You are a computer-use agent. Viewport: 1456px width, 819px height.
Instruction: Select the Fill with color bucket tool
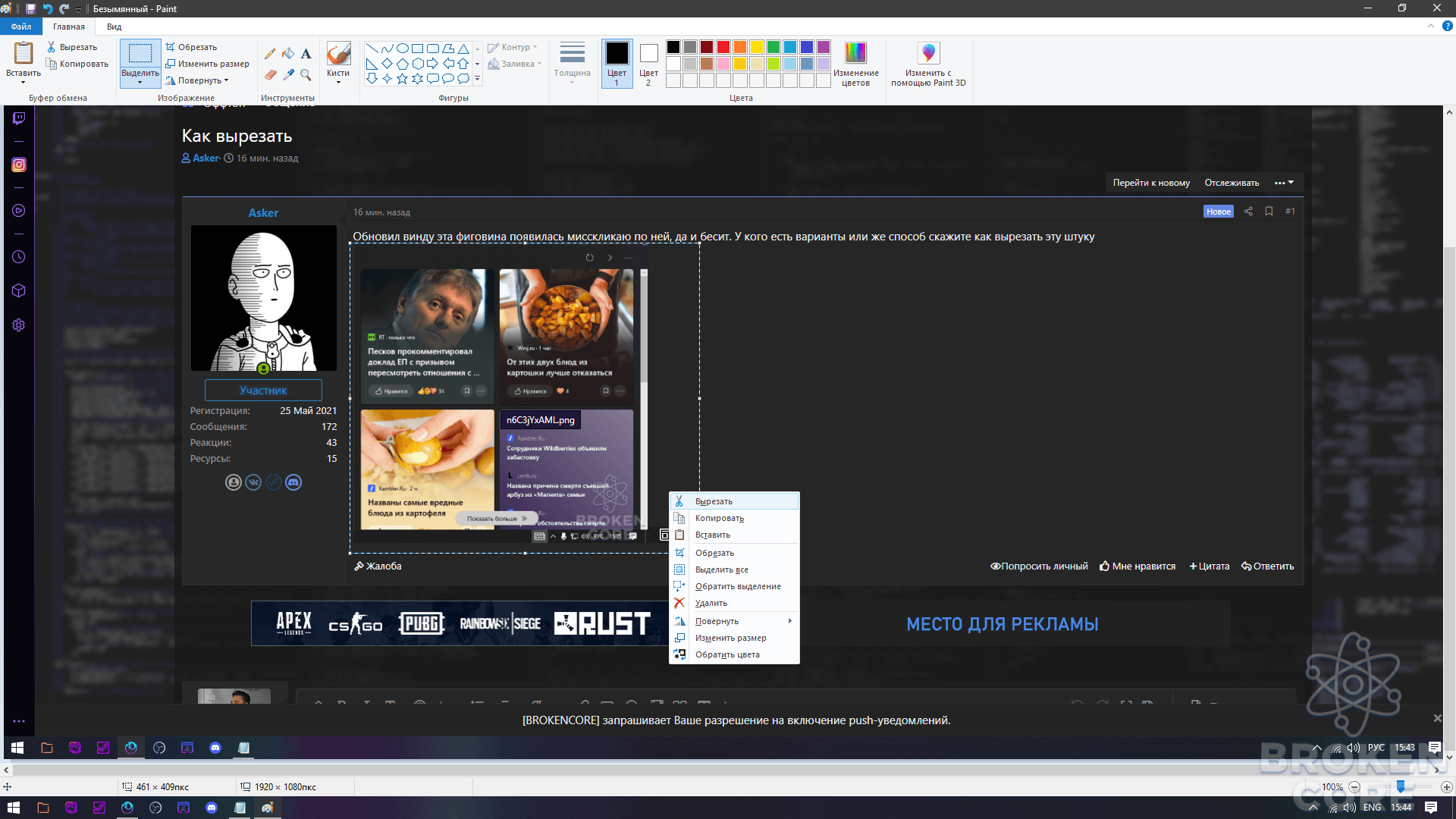[288, 54]
